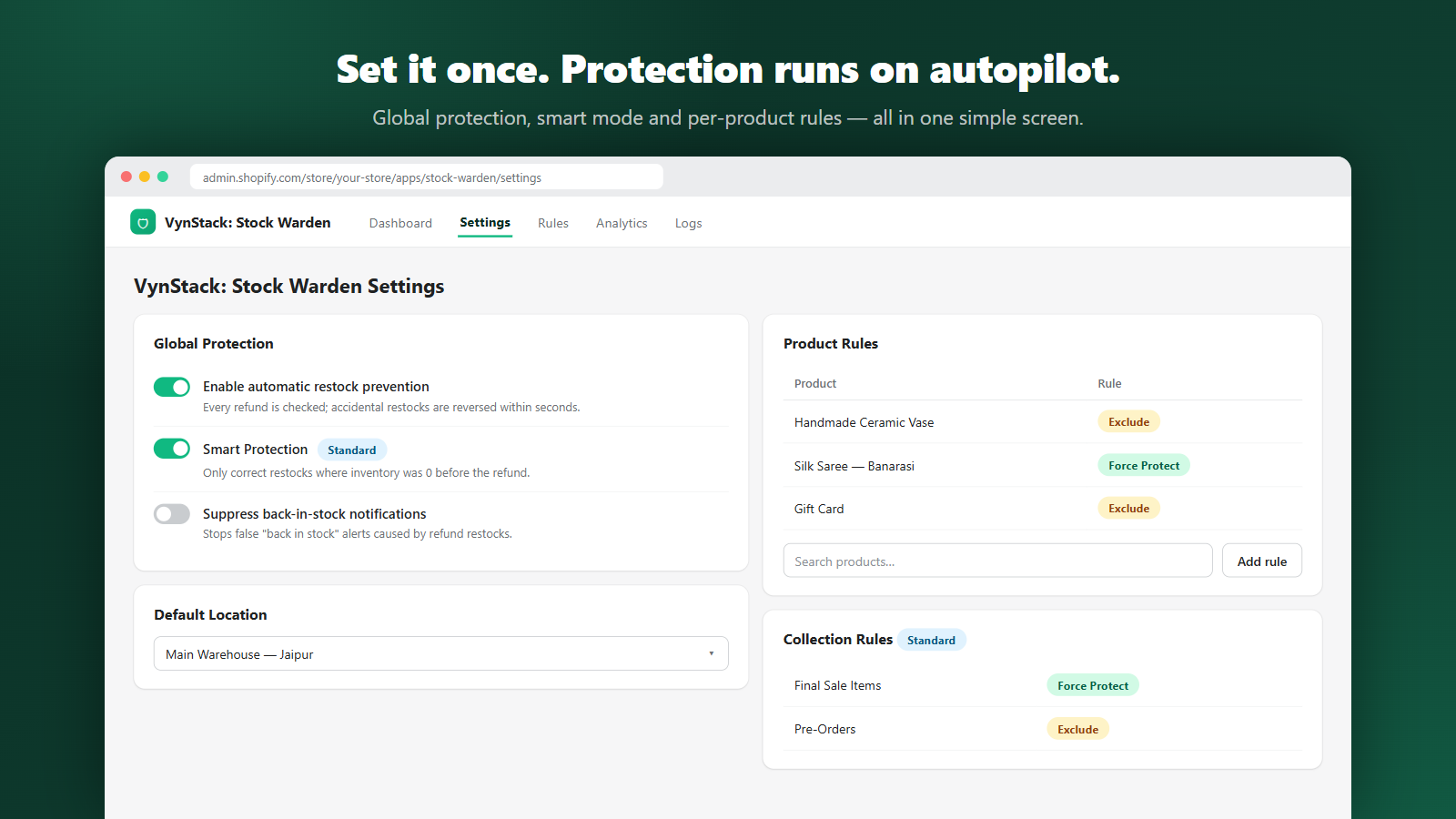Select the Silk Saree — Banarasi product row
Image resolution: width=1456 pixels, height=819 pixels.
coord(1043,465)
